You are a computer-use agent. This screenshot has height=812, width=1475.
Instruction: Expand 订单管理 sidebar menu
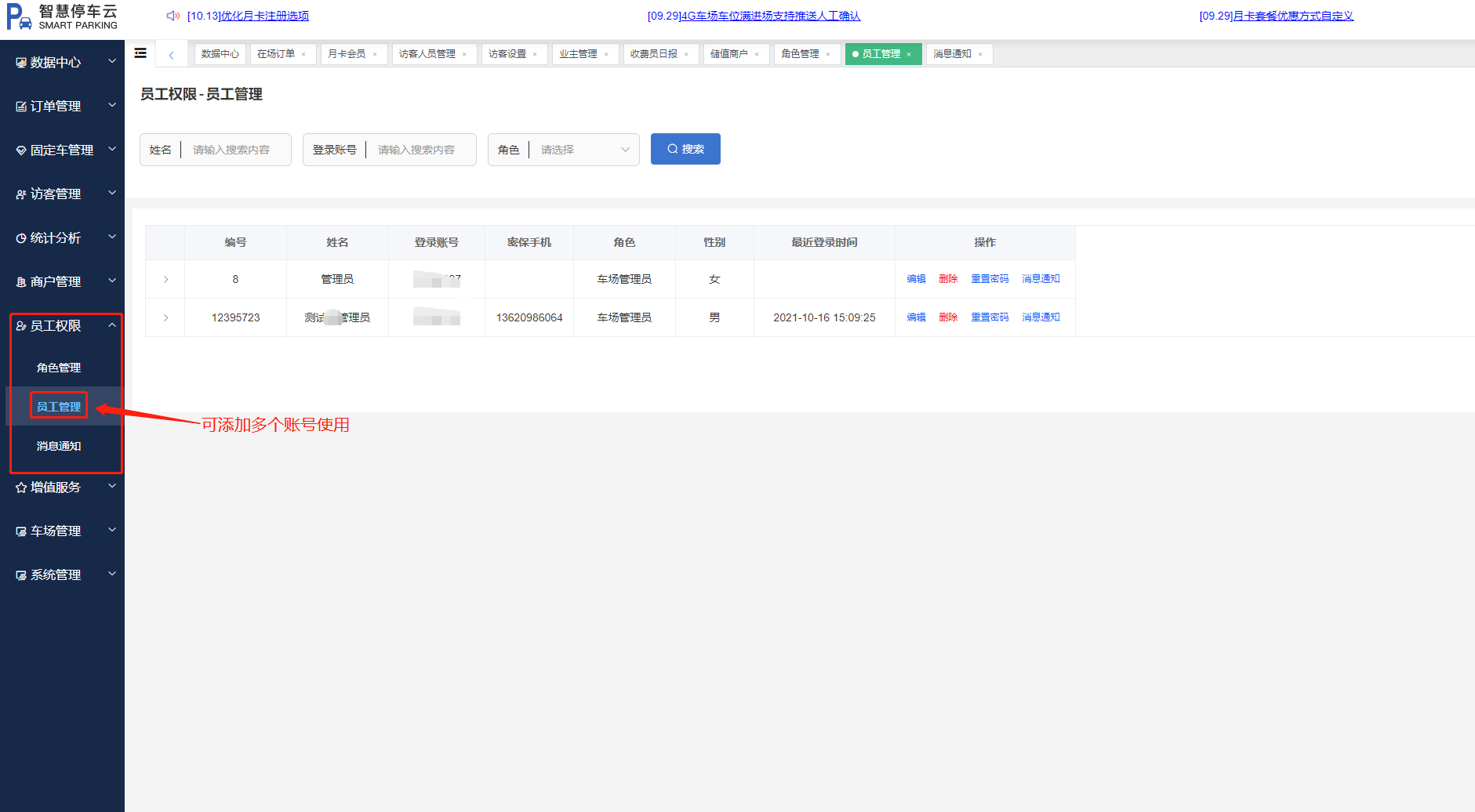click(62, 106)
